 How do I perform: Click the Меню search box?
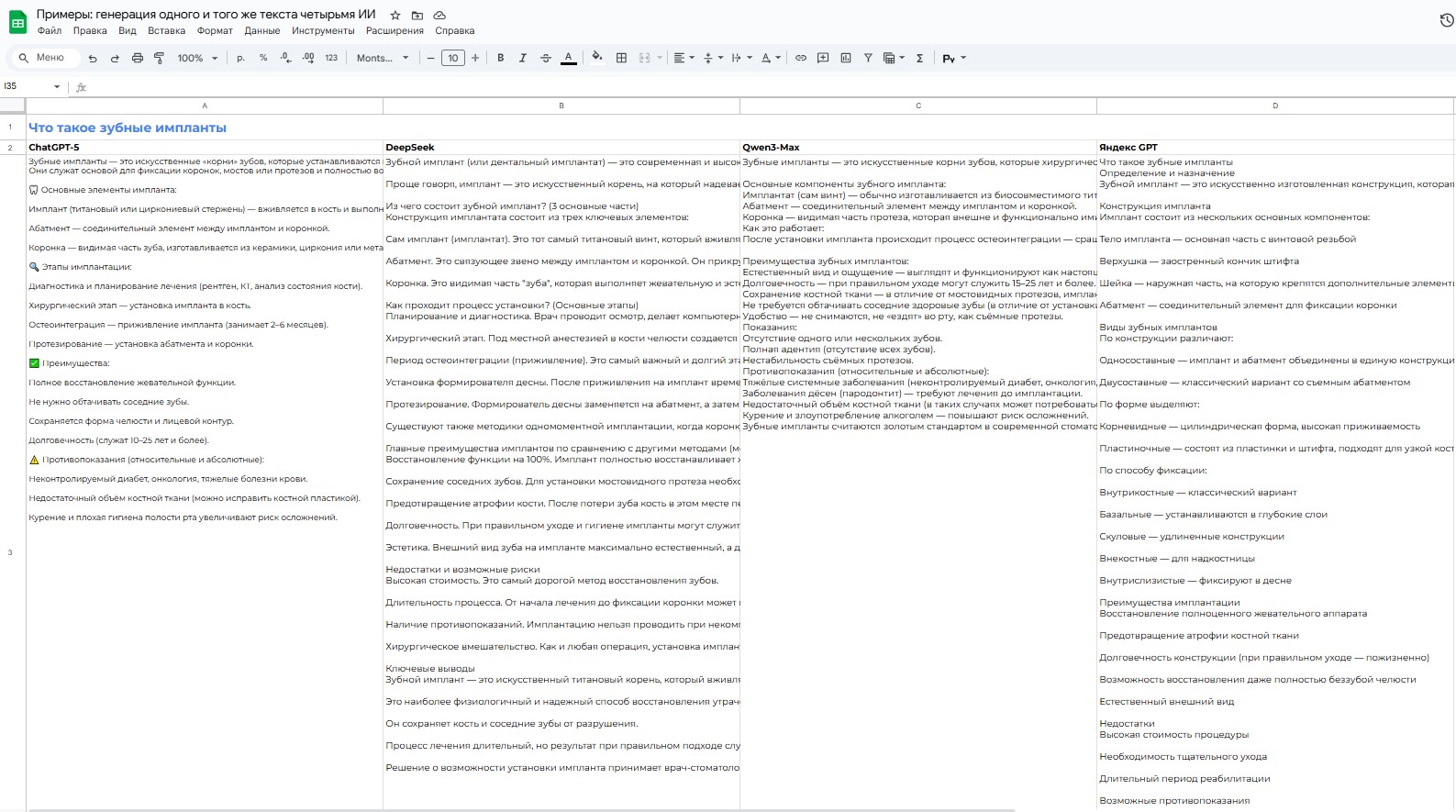(x=42, y=58)
